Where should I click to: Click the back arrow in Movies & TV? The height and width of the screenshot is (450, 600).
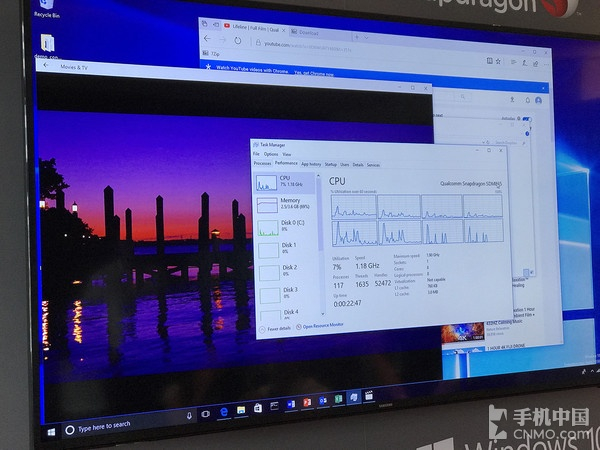46,65
